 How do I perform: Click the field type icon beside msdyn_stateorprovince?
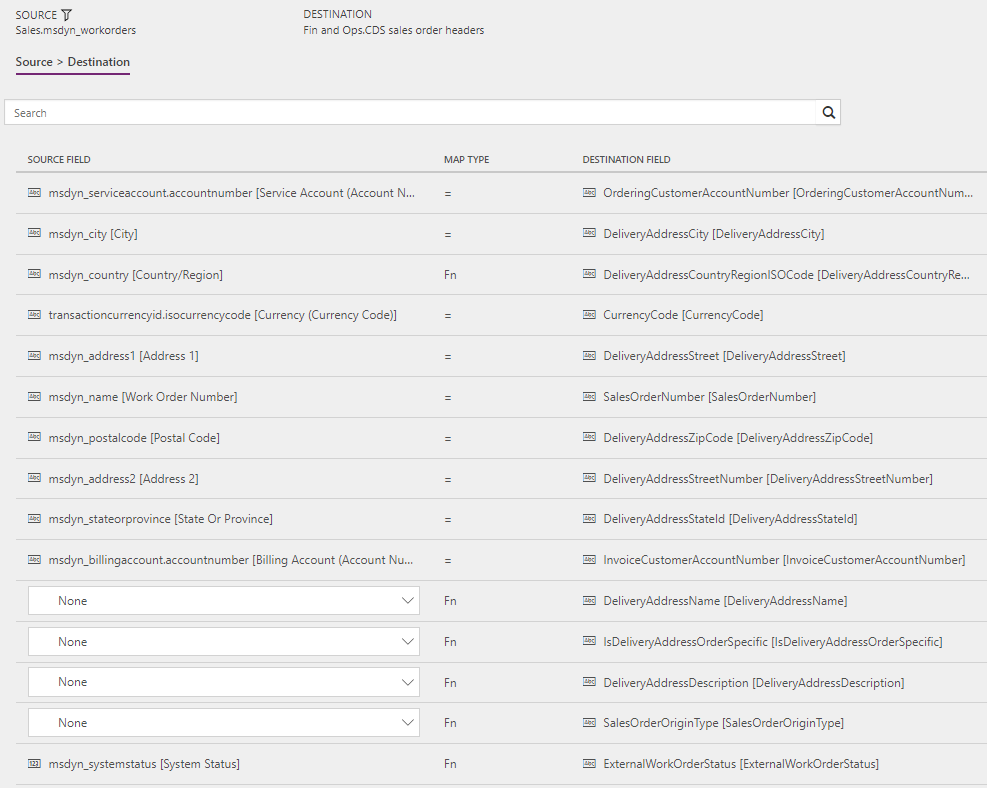pos(35,518)
